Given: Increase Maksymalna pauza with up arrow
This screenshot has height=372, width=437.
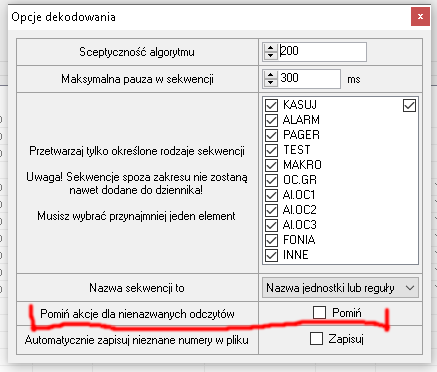Looking at the screenshot, I should pos(270,75).
